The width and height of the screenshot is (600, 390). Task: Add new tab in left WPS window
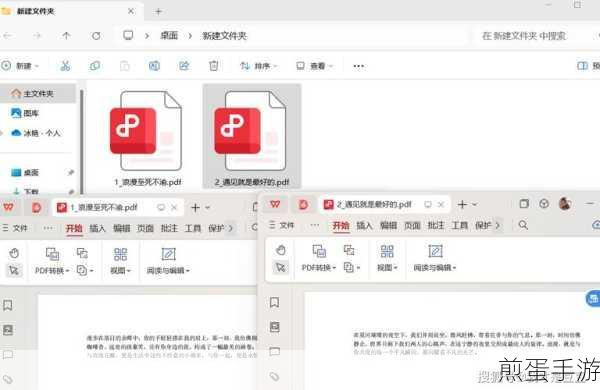[196, 207]
